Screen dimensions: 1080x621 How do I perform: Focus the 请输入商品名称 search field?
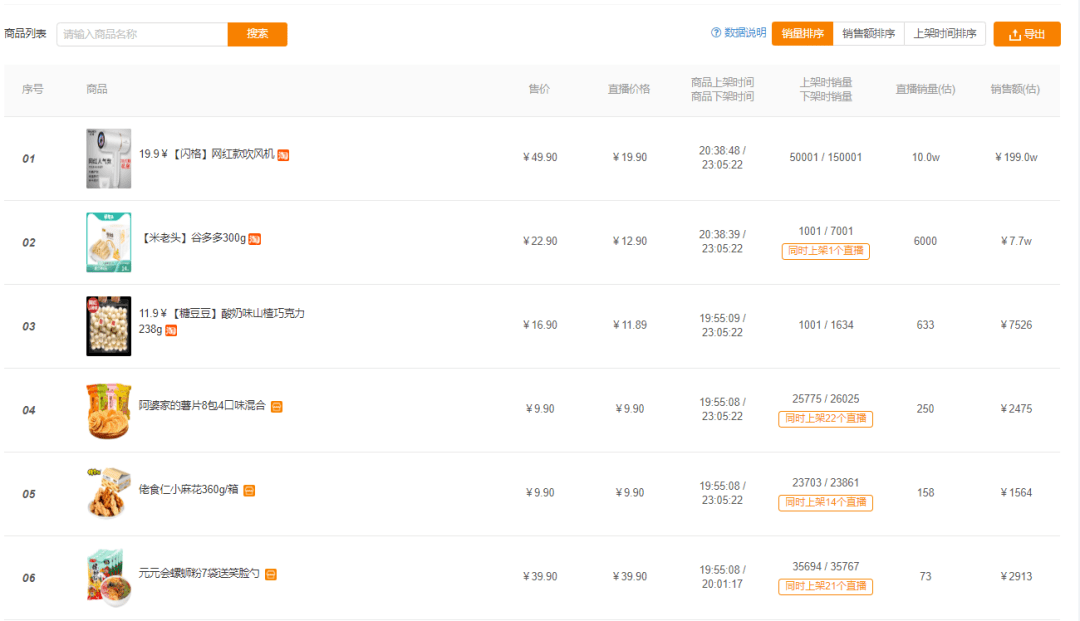[142, 34]
